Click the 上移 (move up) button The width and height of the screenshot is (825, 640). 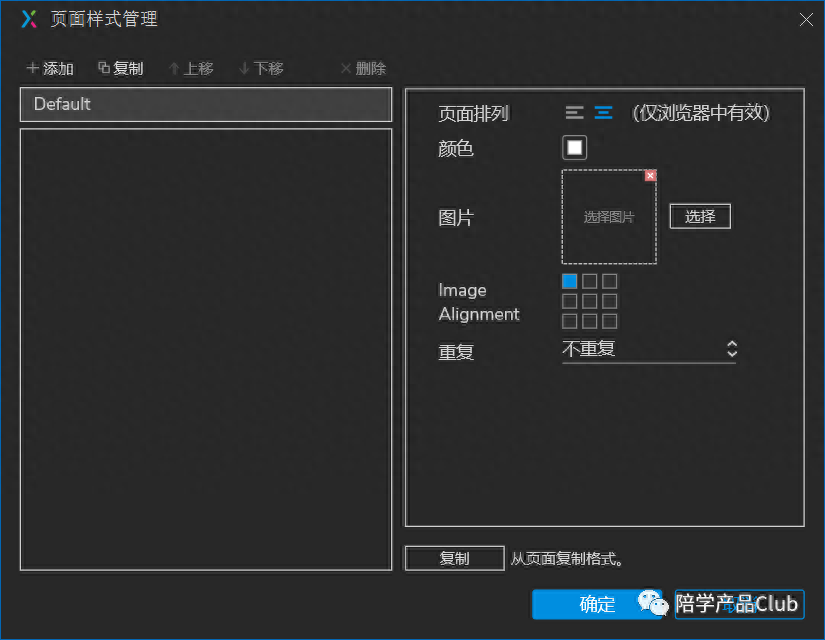(191, 68)
